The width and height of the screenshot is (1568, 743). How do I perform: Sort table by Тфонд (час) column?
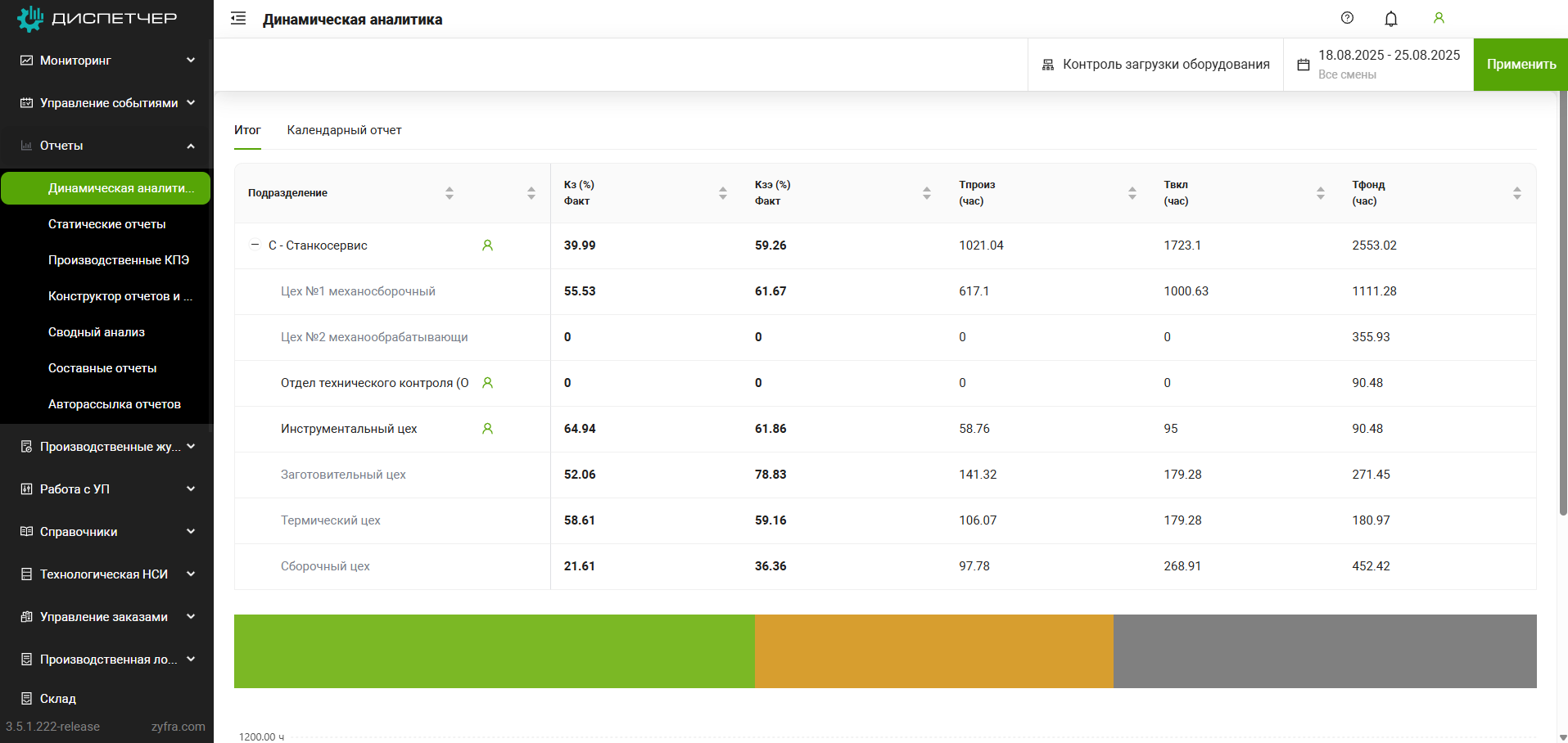[1516, 193]
